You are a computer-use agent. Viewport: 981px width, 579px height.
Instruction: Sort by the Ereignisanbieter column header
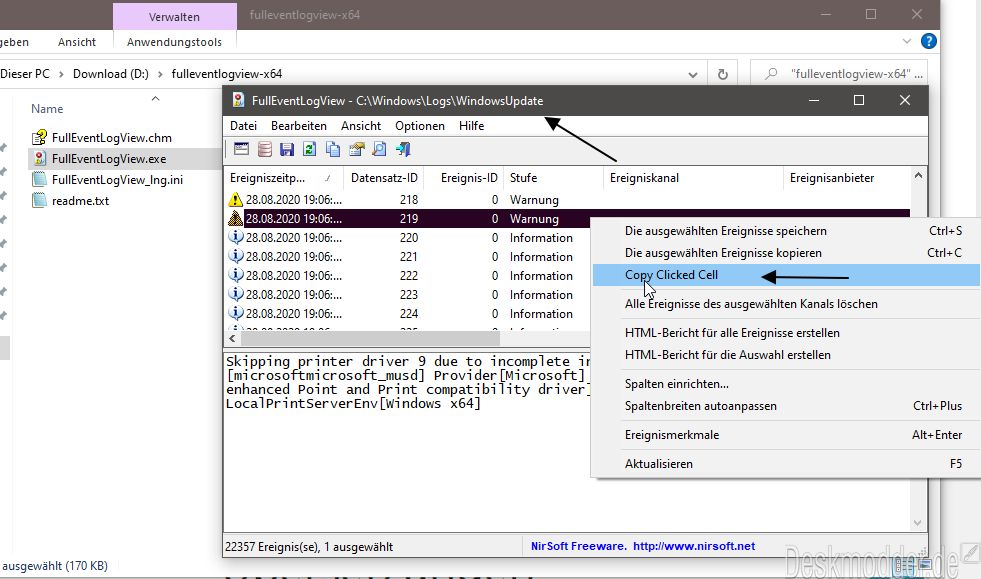[x=847, y=178]
